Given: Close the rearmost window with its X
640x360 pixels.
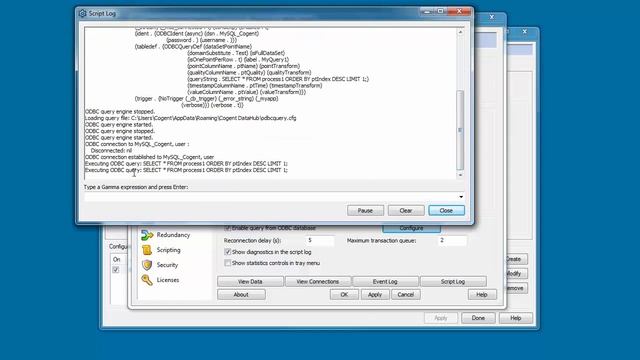Looking at the screenshot, I should [x=525, y=31].
